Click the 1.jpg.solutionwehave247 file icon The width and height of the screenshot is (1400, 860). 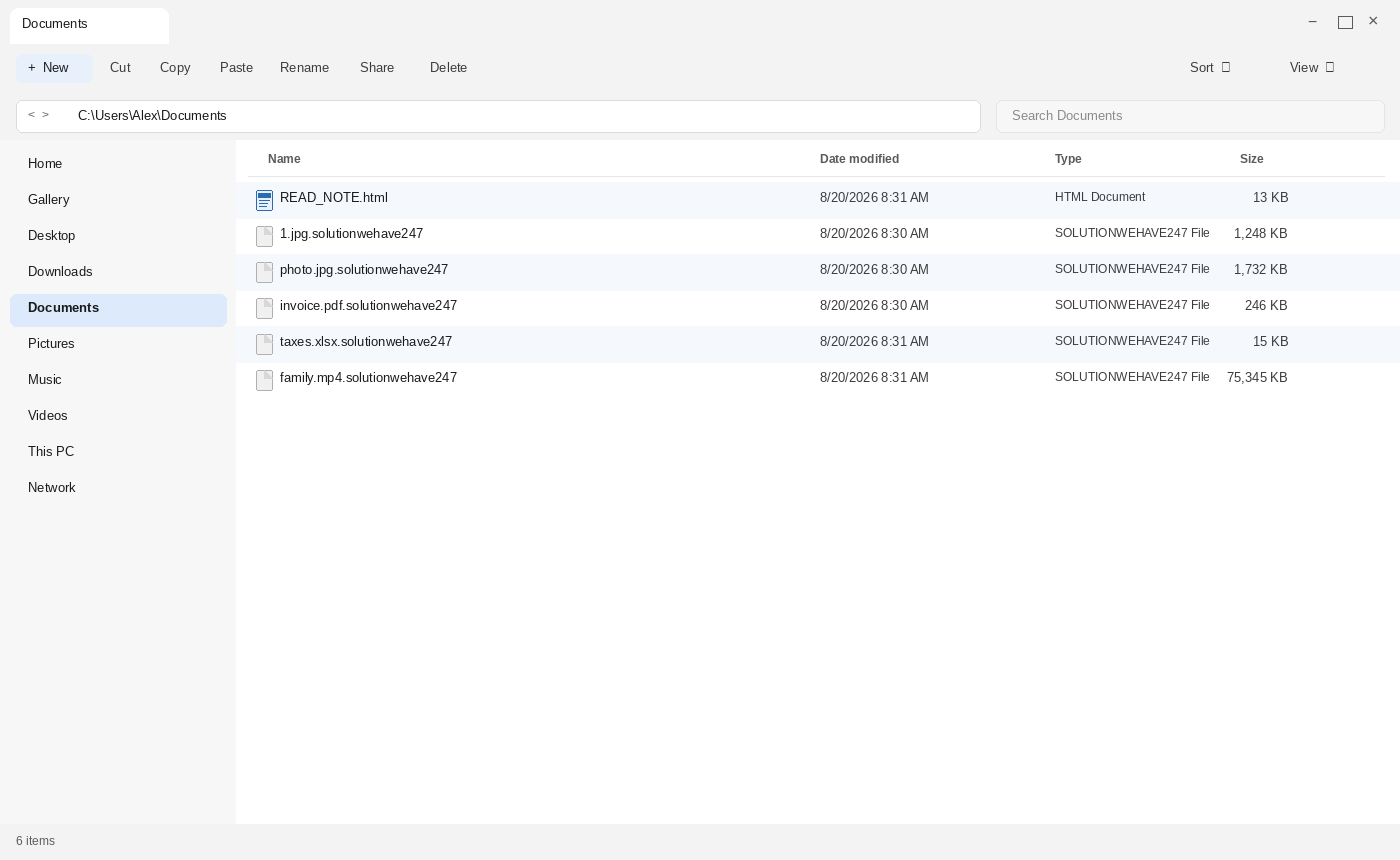pyautogui.click(x=264, y=237)
